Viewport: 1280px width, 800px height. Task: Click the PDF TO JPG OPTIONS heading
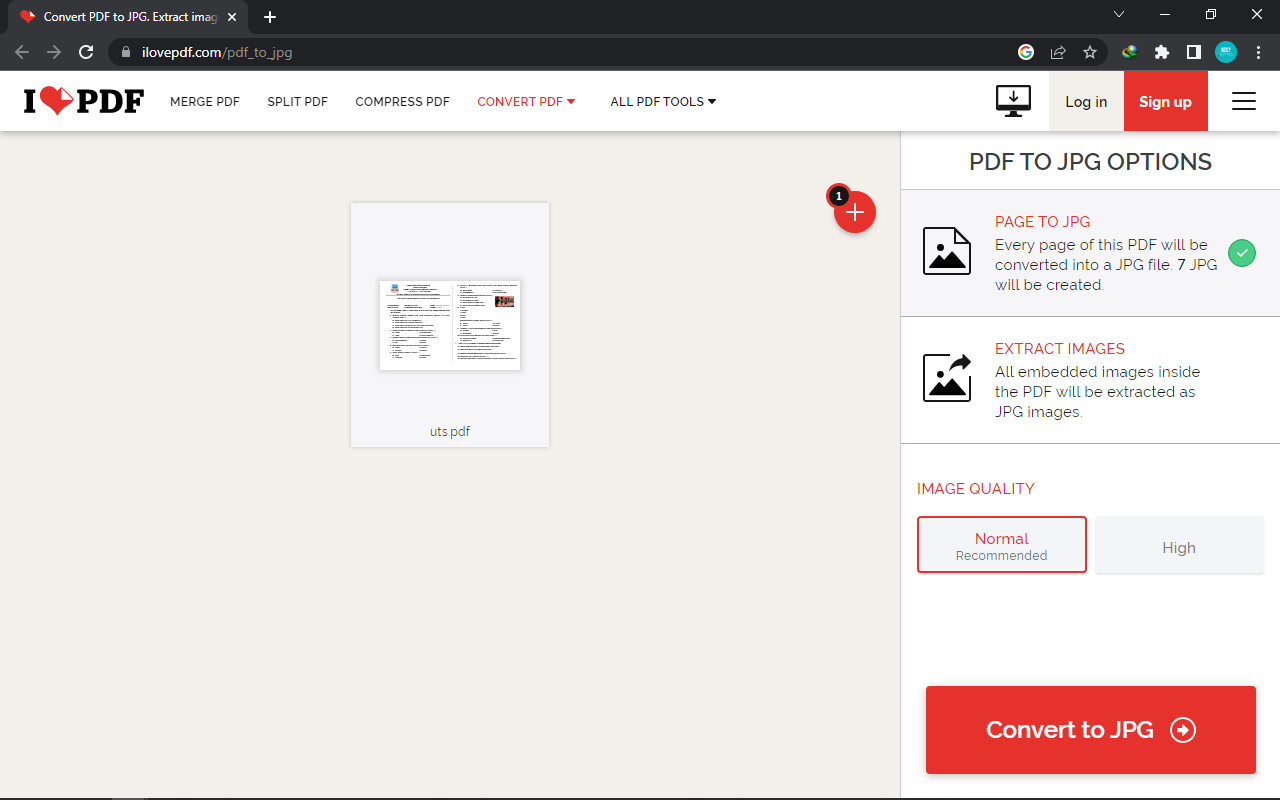1091,162
